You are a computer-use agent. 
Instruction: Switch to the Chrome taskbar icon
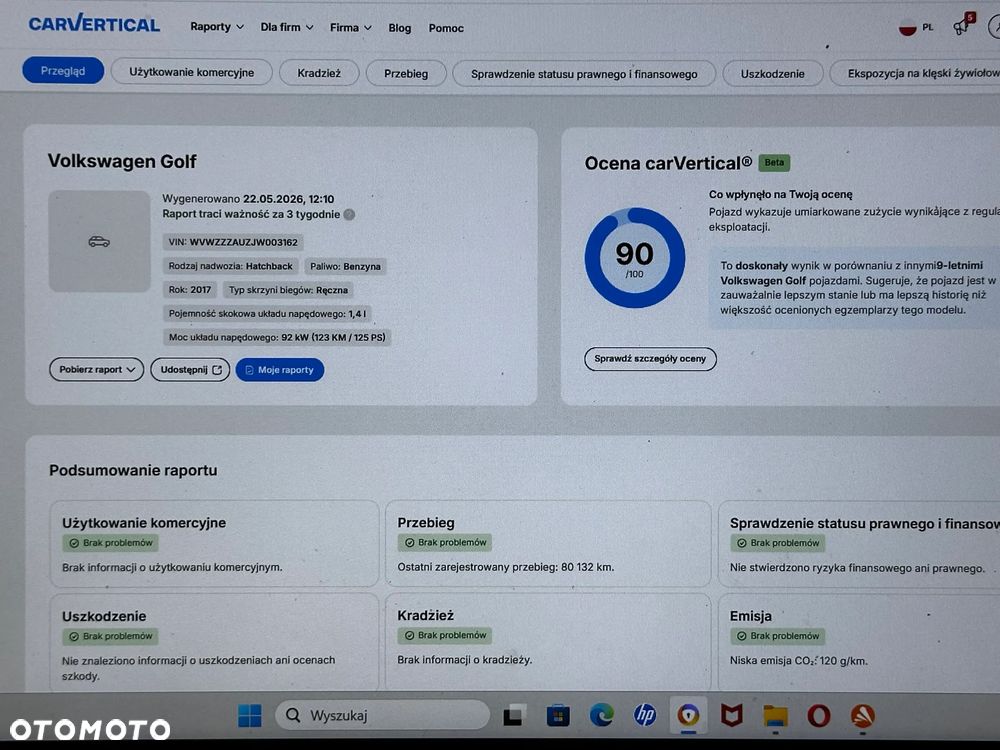pyautogui.click(x=688, y=716)
